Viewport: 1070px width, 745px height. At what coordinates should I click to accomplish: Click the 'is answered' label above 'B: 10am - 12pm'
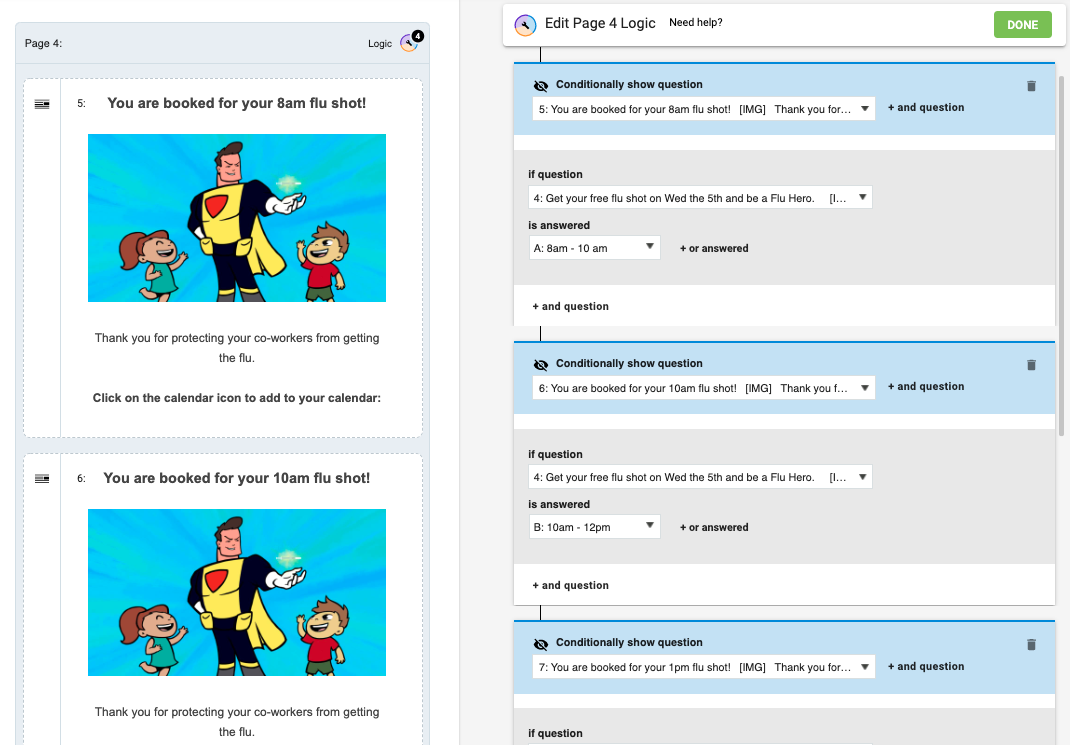pyautogui.click(x=559, y=504)
